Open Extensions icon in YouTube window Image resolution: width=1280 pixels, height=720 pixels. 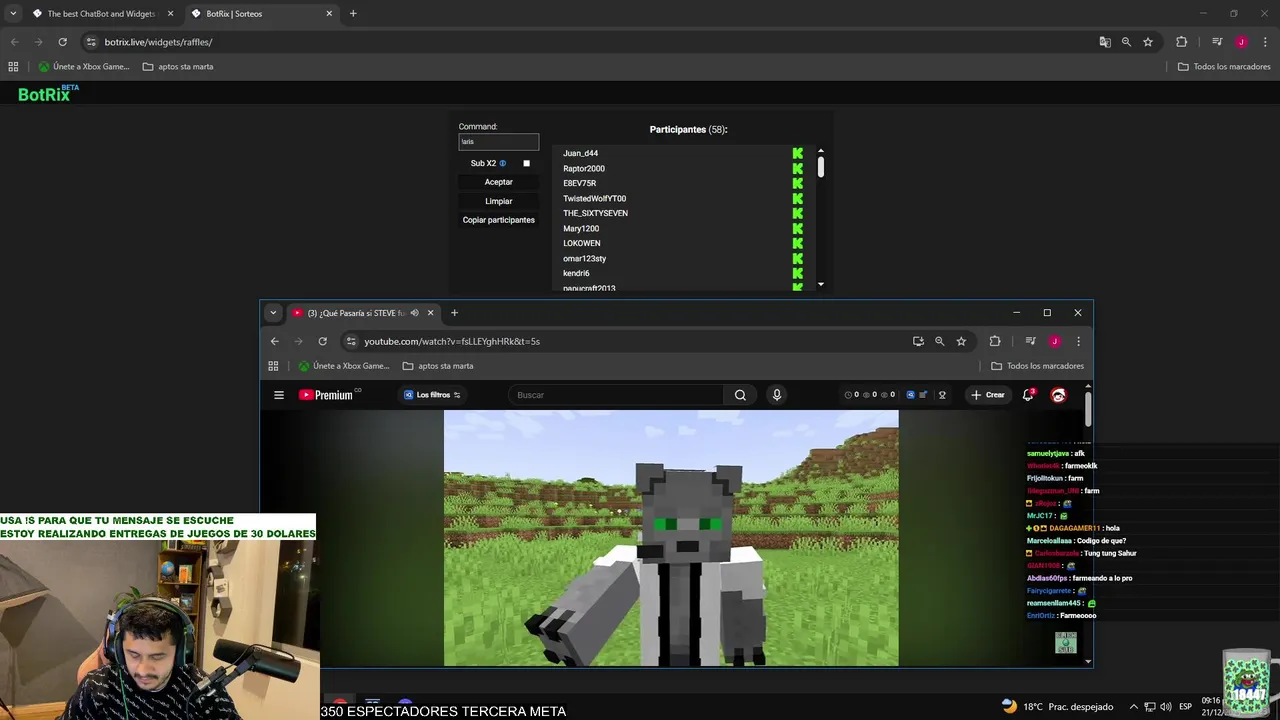pyautogui.click(x=994, y=341)
